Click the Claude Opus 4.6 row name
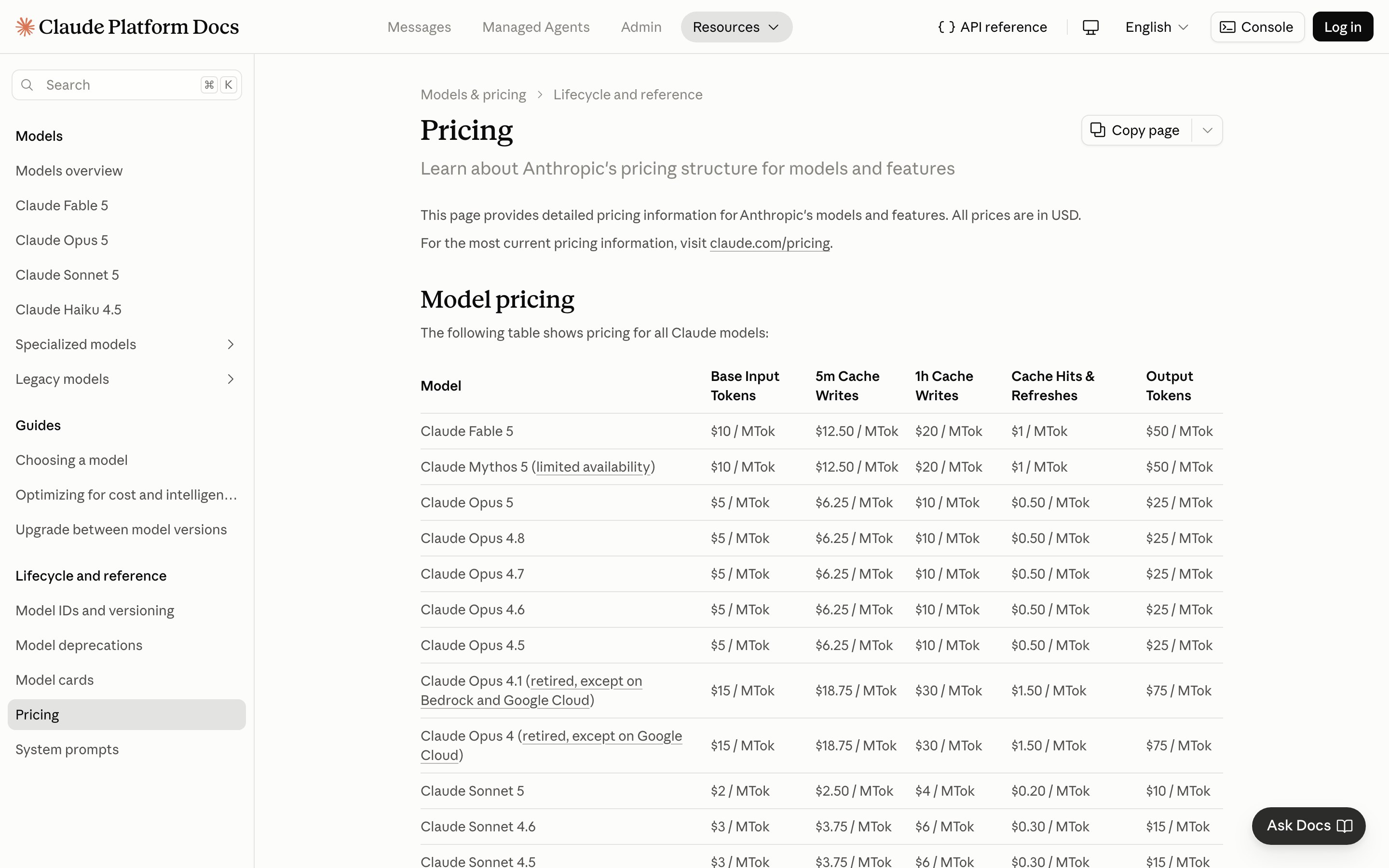1389x868 pixels. (x=472, y=610)
